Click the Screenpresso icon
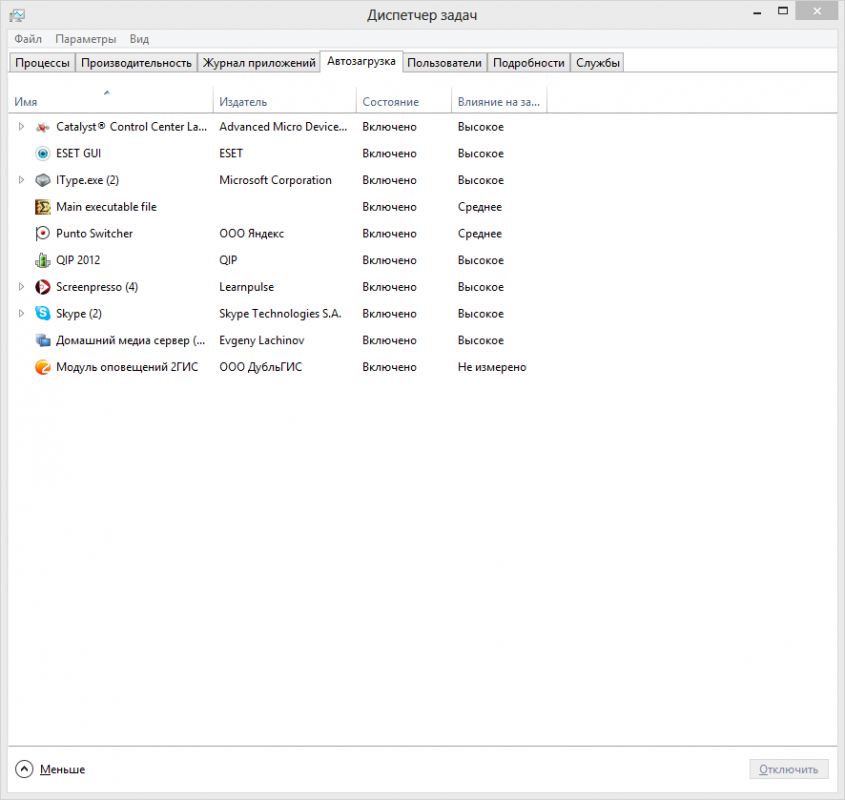845x800 pixels. [43, 287]
